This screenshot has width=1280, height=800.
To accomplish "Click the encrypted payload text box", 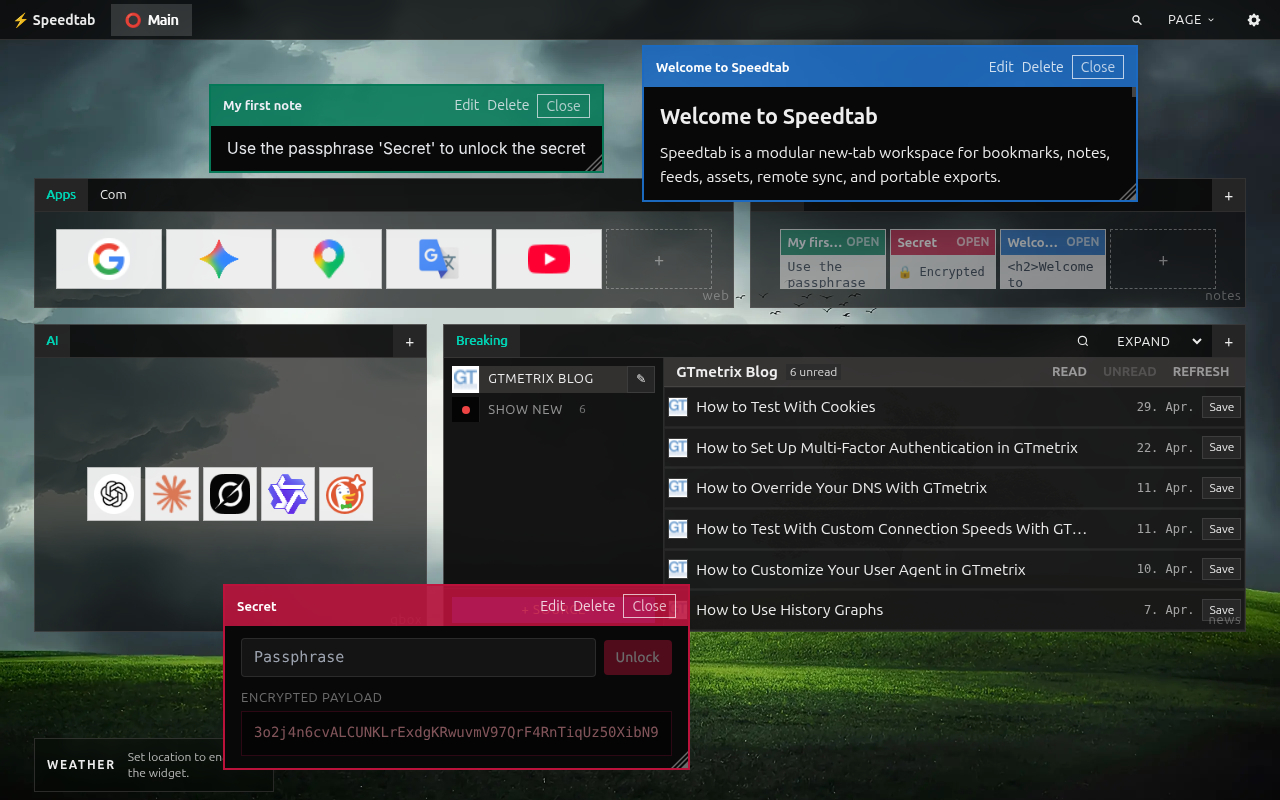I will pos(456,732).
